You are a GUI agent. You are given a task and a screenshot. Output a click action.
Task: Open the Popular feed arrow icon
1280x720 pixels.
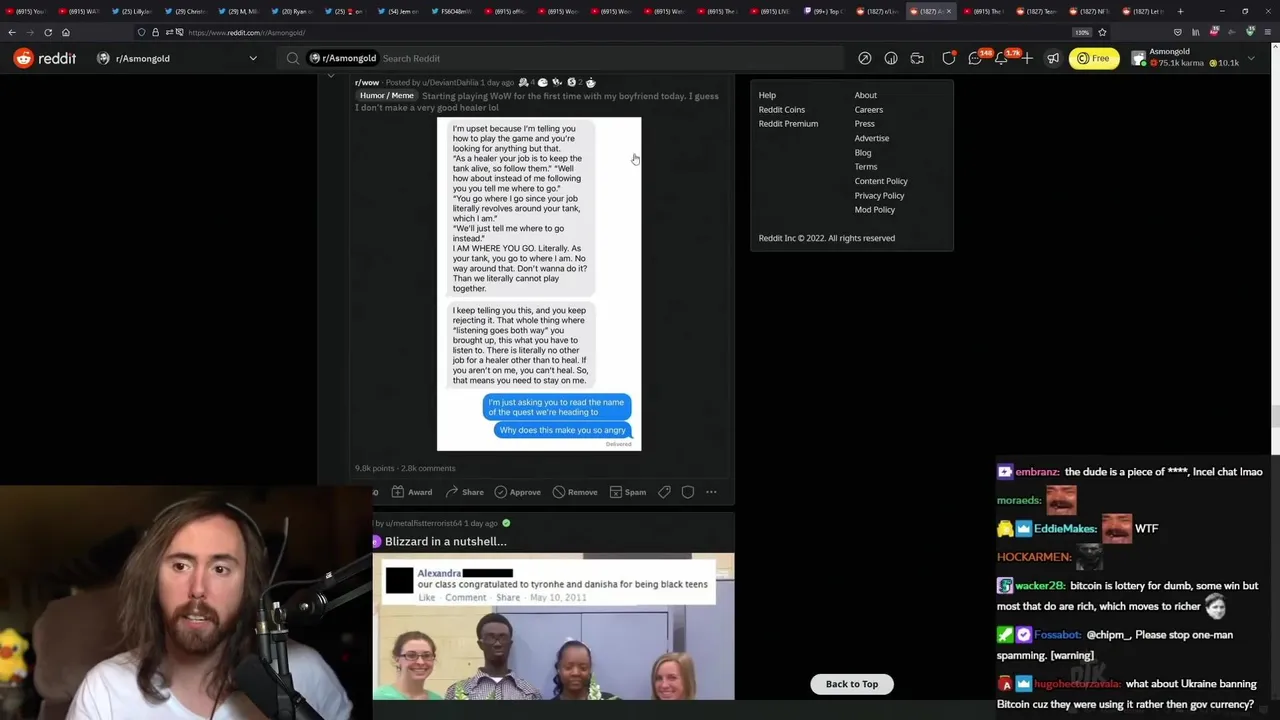coord(865,58)
